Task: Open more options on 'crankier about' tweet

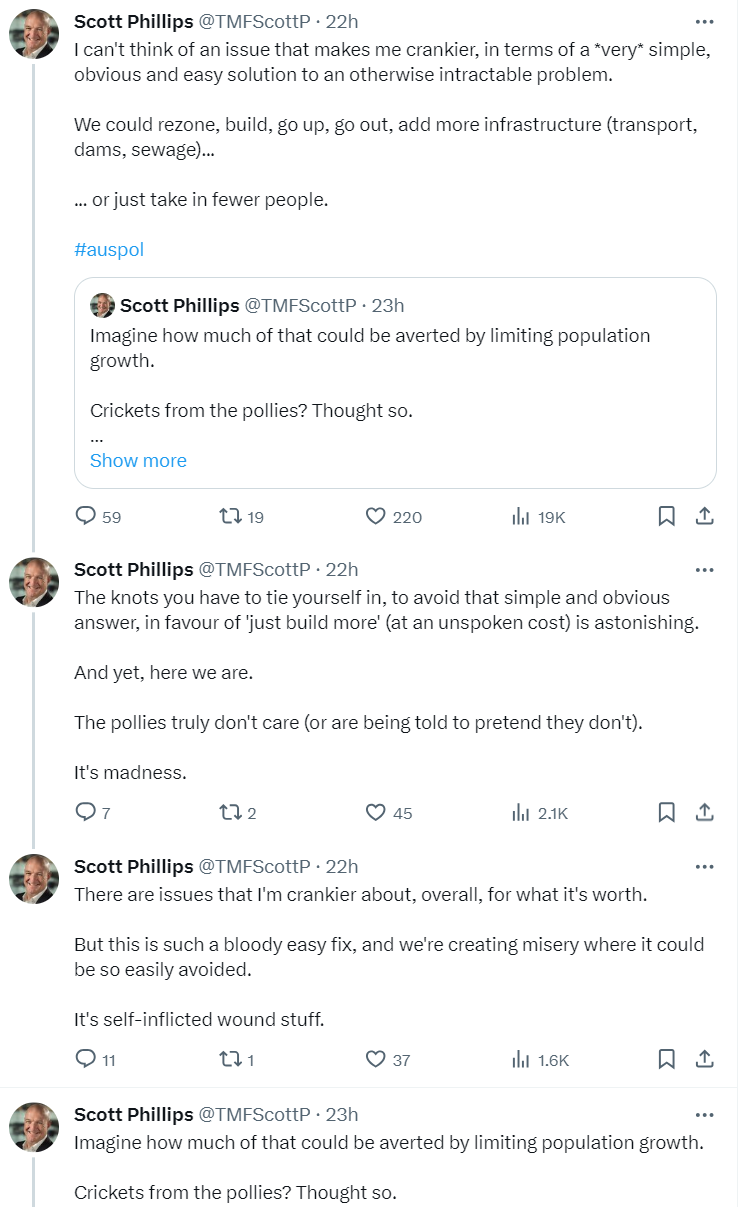Action: (x=704, y=866)
